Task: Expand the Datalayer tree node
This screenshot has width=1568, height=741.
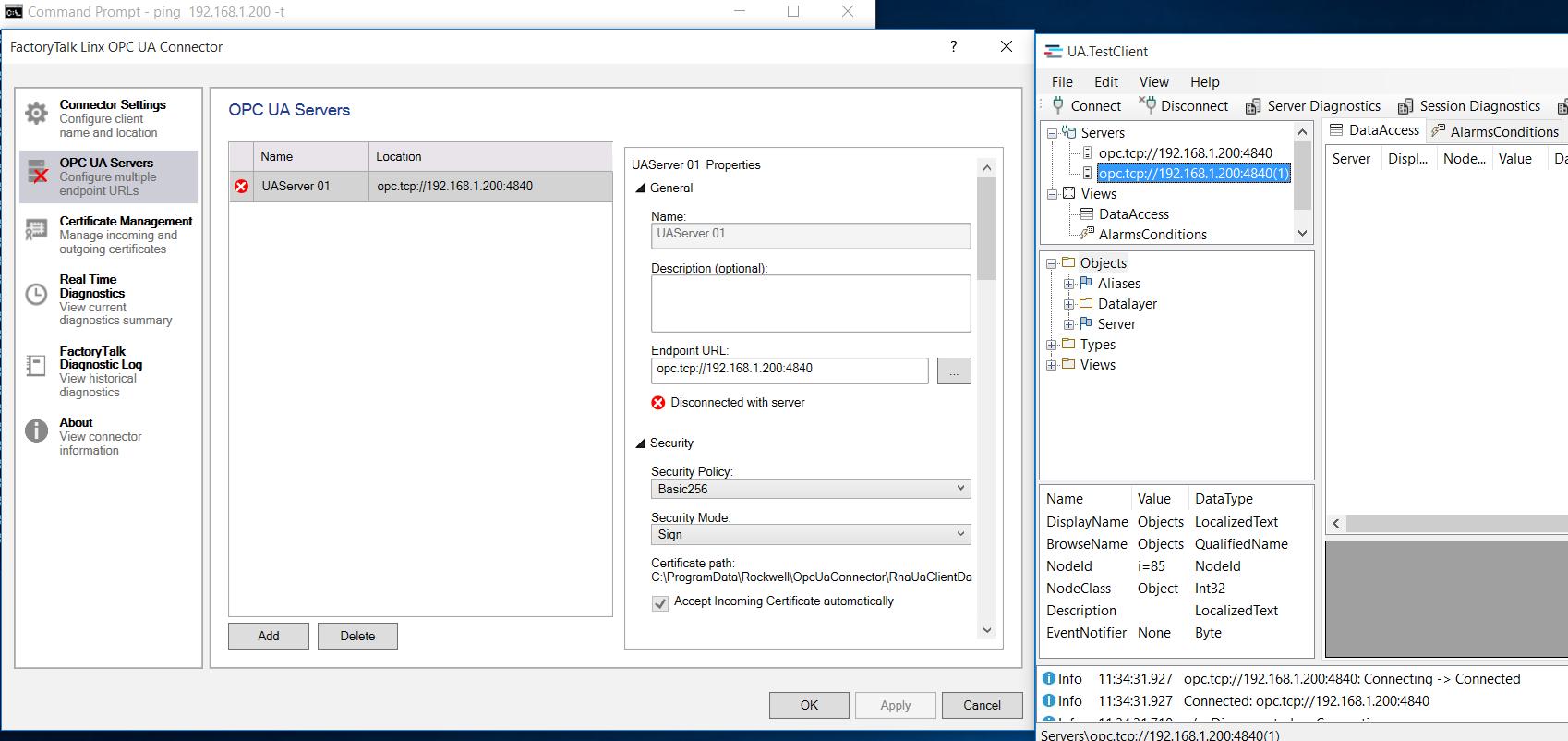Action: tap(1068, 304)
